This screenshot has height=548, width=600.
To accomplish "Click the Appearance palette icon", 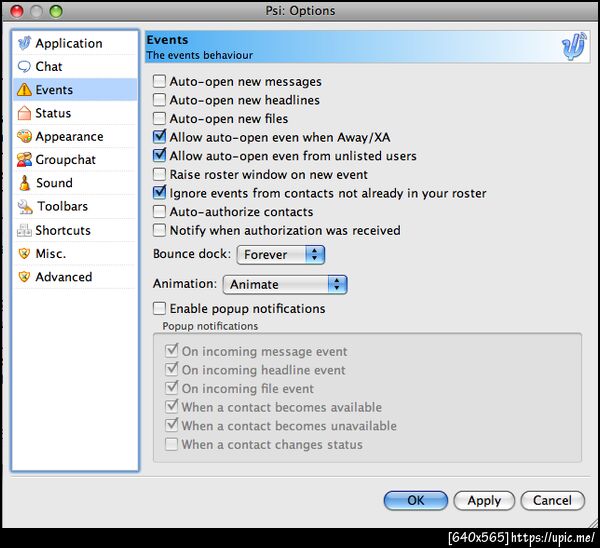I will (24, 136).
